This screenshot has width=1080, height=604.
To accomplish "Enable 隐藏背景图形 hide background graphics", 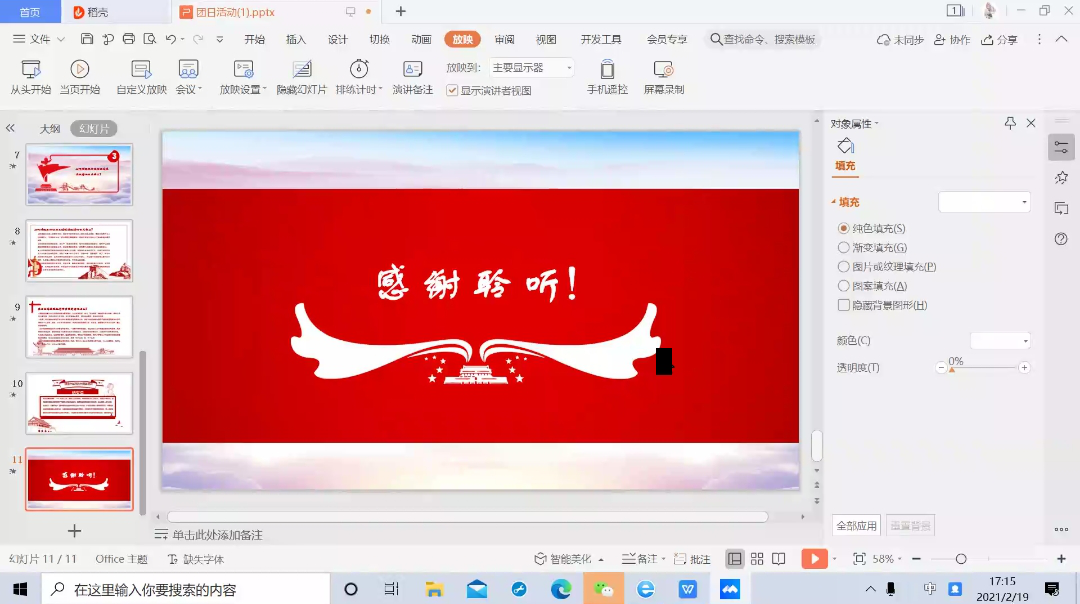I will pyautogui.click(x=843, y=305).
